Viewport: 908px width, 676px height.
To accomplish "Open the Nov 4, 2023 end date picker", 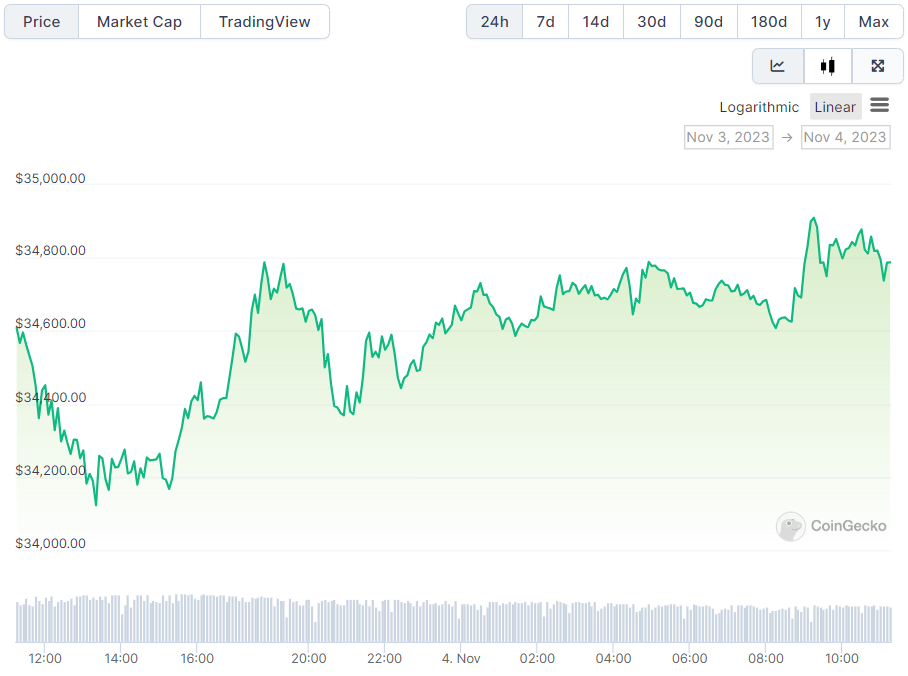I will pyautogui.click(x=845, y=137).
